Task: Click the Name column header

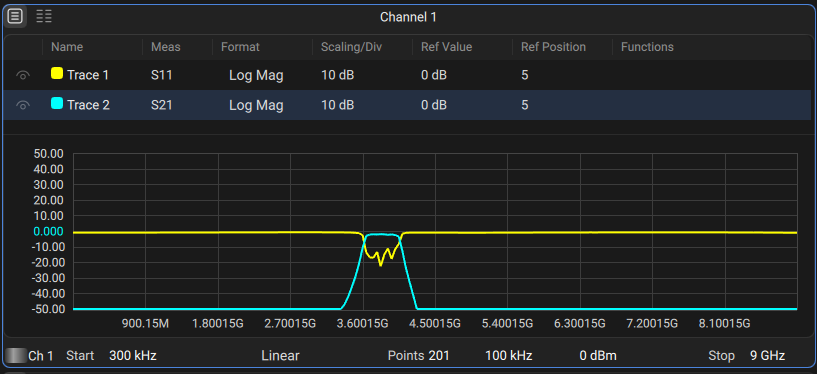Action: tap(67, 47)
